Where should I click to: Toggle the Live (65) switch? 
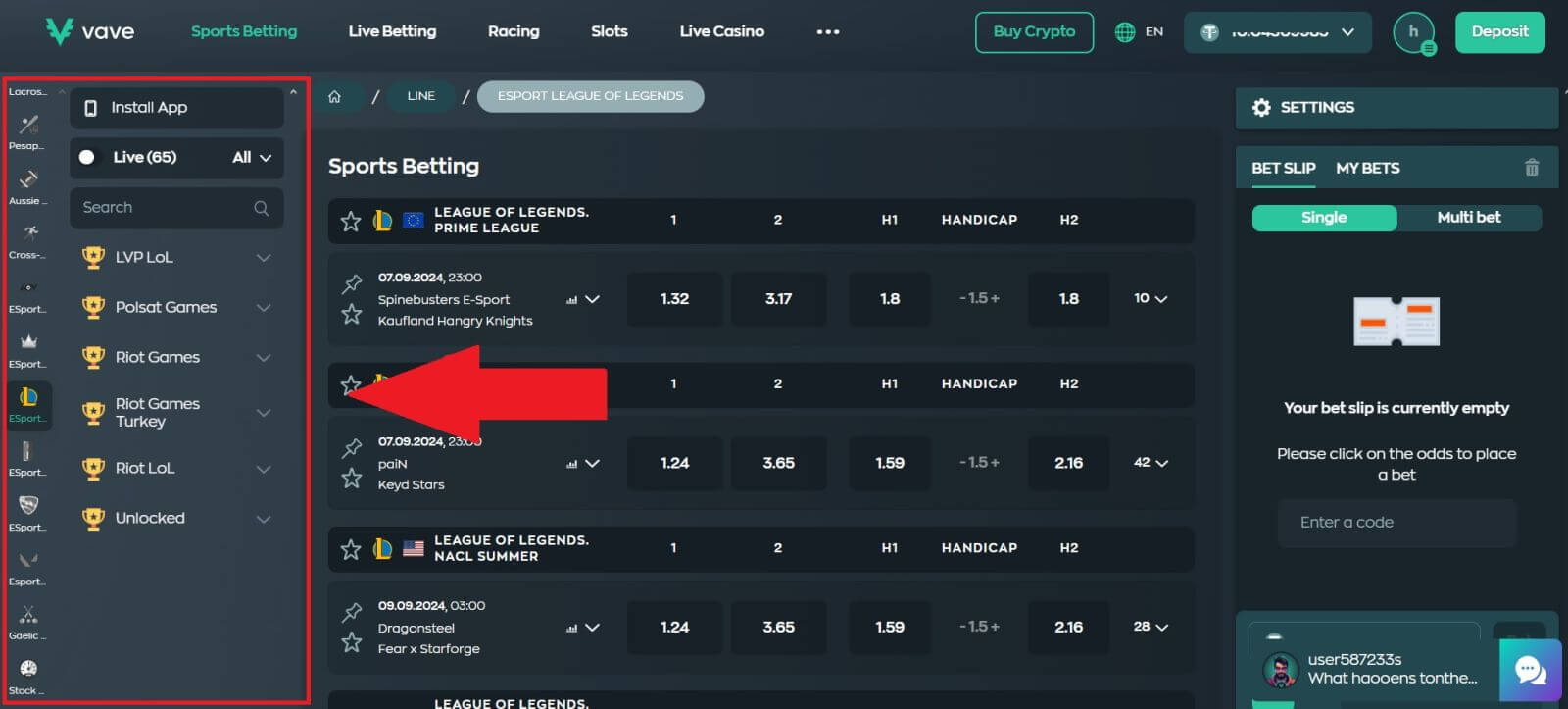pos(88,157)
